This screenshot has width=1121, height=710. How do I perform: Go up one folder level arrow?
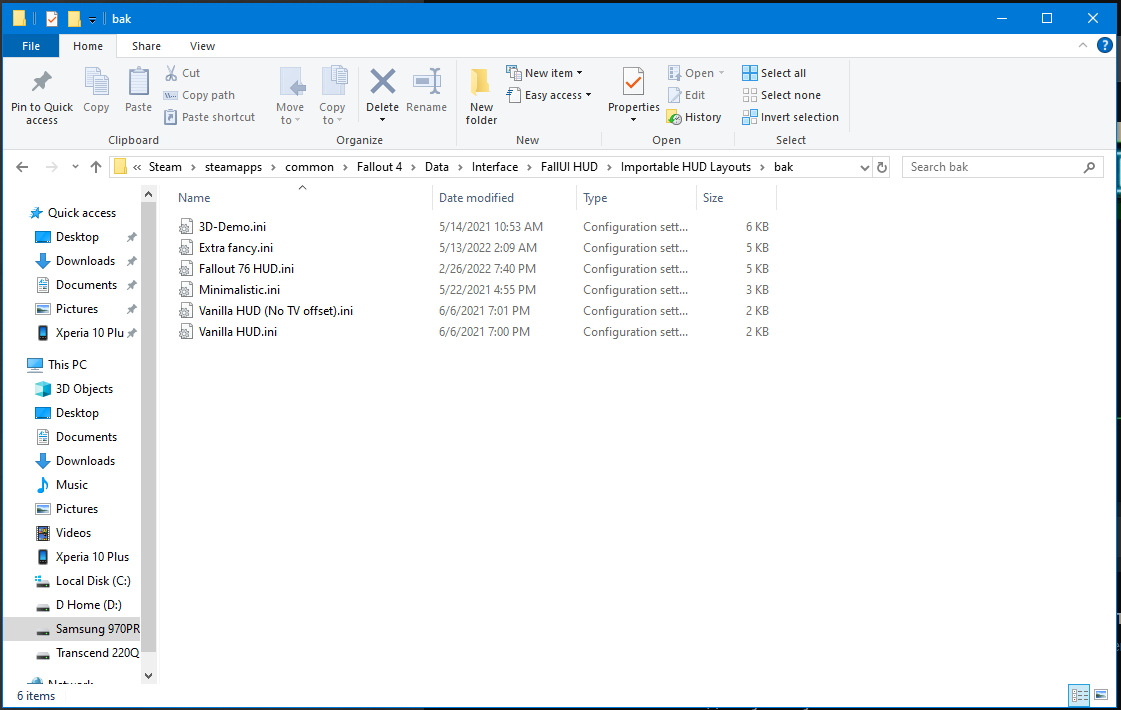click(96, 167)
